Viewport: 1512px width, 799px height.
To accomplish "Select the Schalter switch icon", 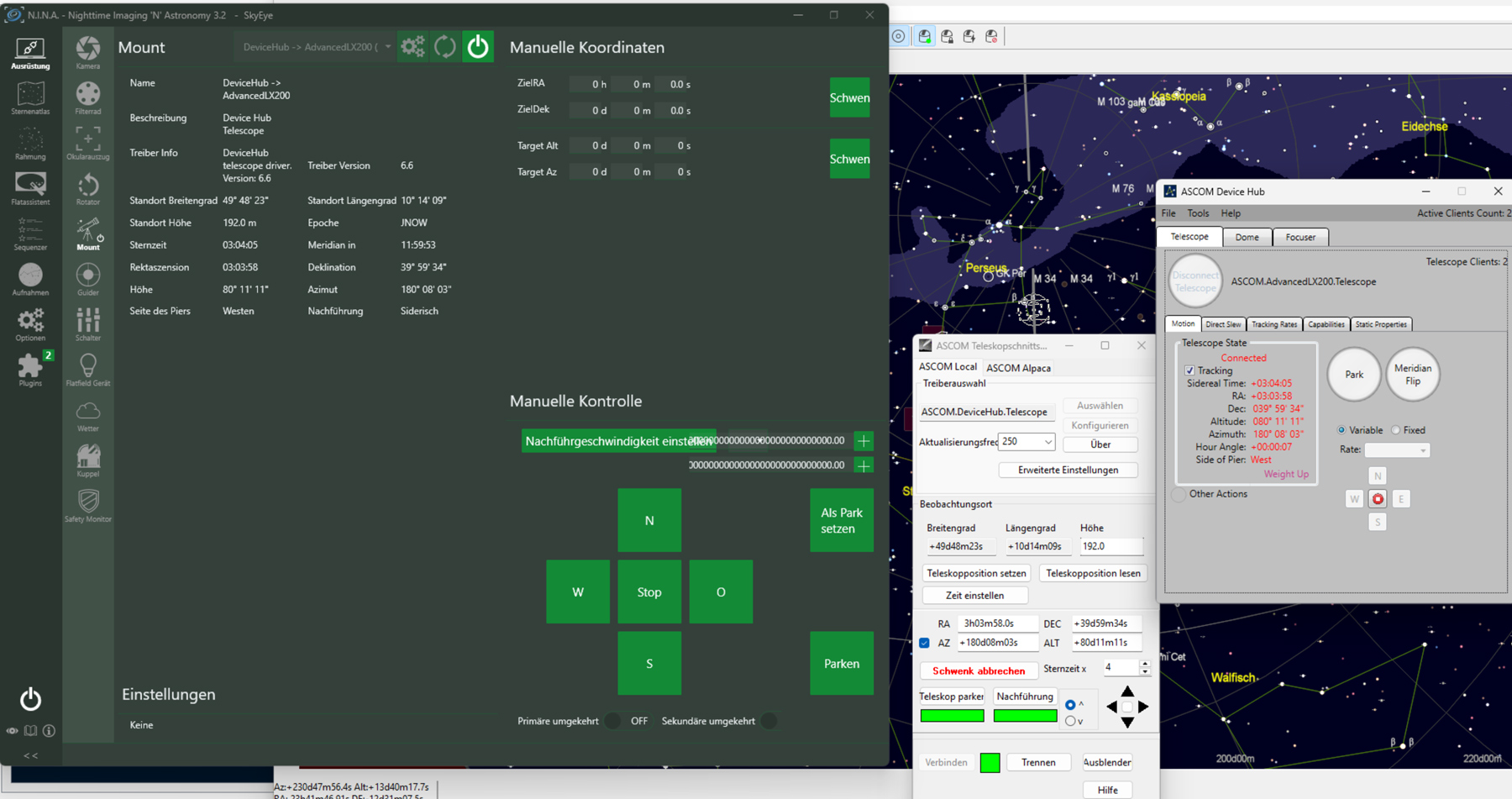I will 88,325.
